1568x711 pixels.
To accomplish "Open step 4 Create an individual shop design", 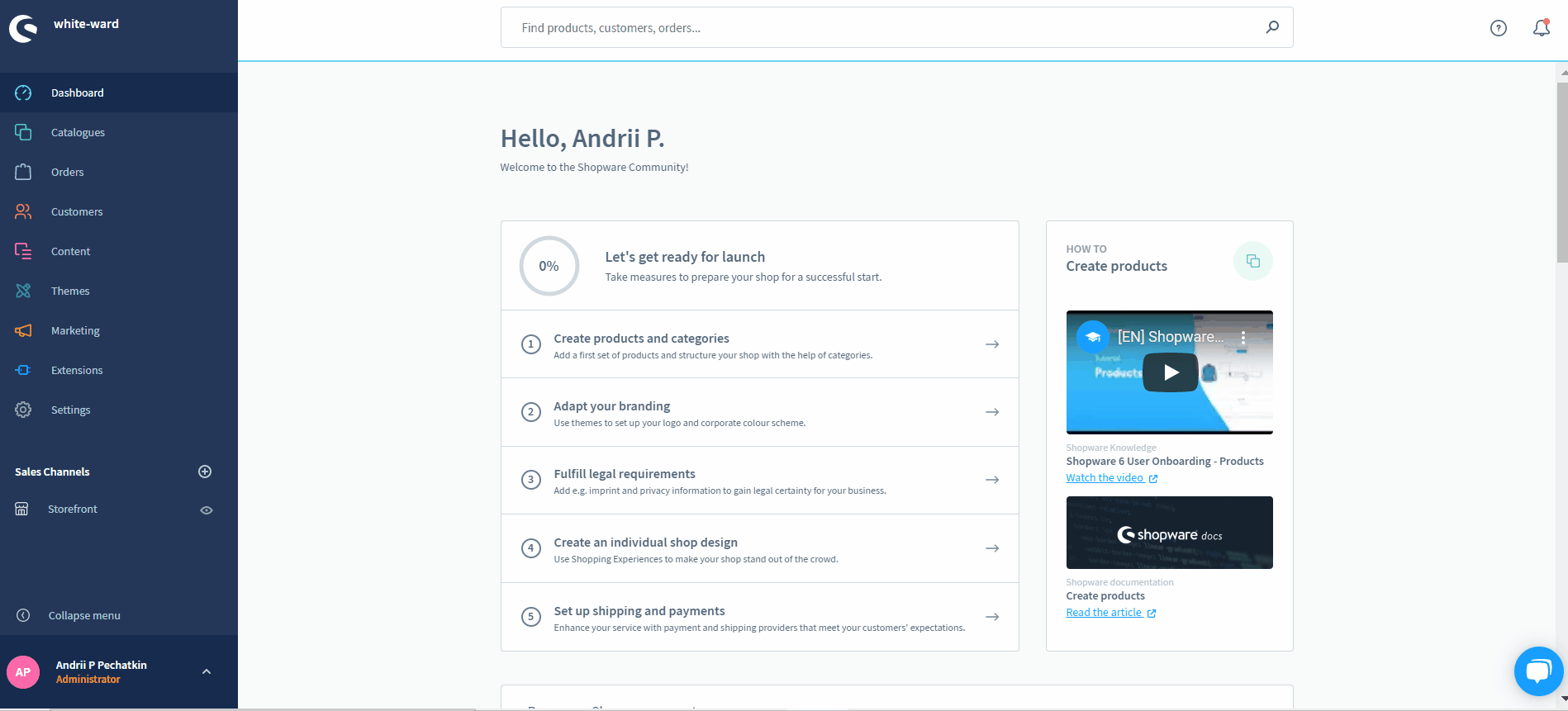I will [760, 548].
